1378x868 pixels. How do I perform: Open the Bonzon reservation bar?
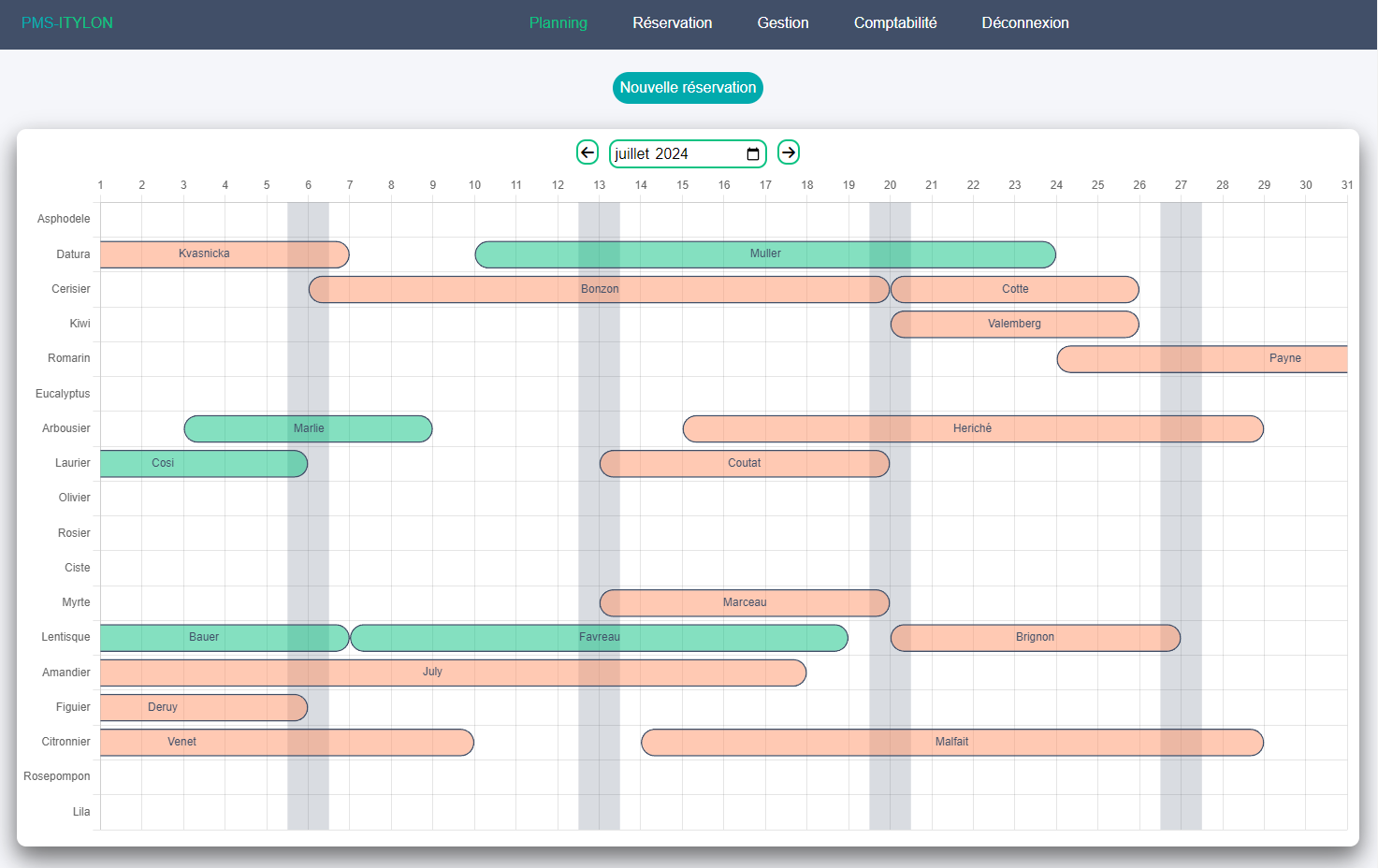[x=599, y=290]
